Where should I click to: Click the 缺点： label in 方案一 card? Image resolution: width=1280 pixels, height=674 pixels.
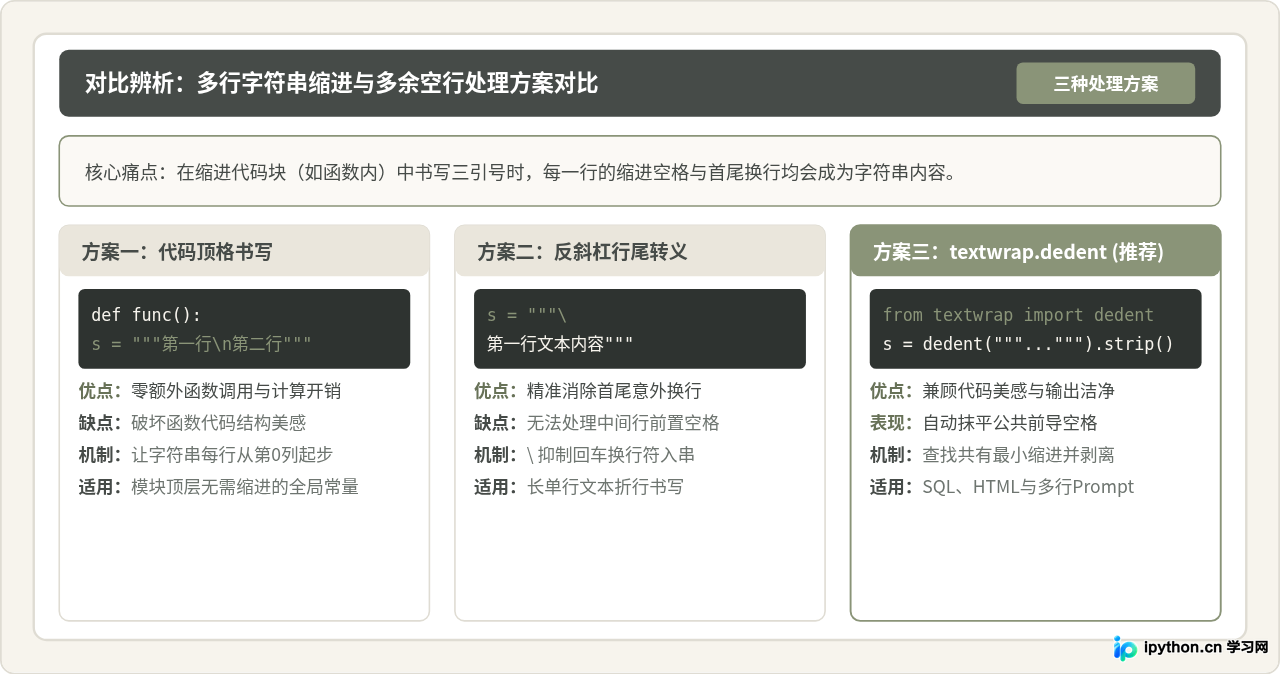[100, 423]
